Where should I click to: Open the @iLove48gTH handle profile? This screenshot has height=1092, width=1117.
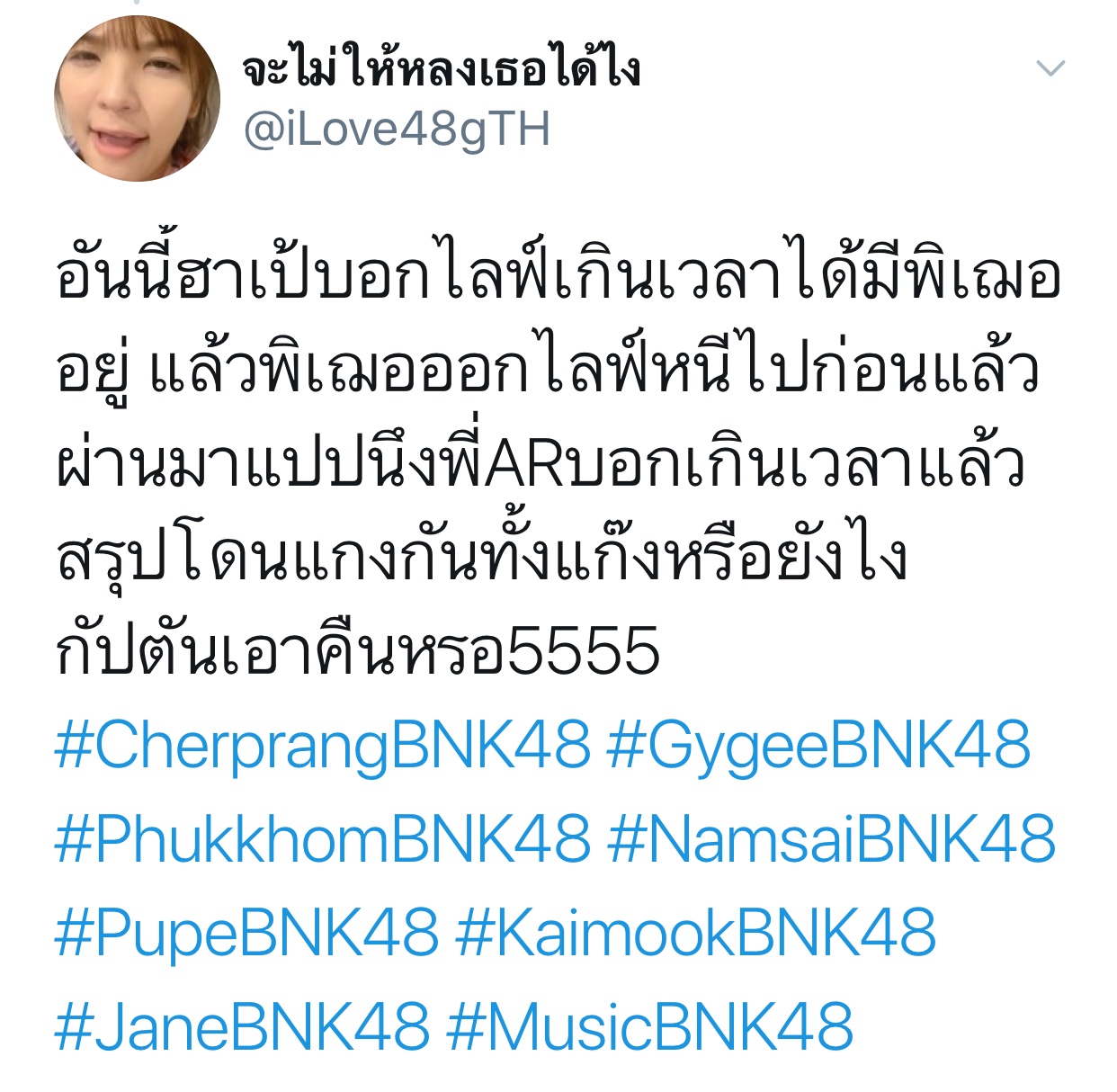(x=397, y=129)
